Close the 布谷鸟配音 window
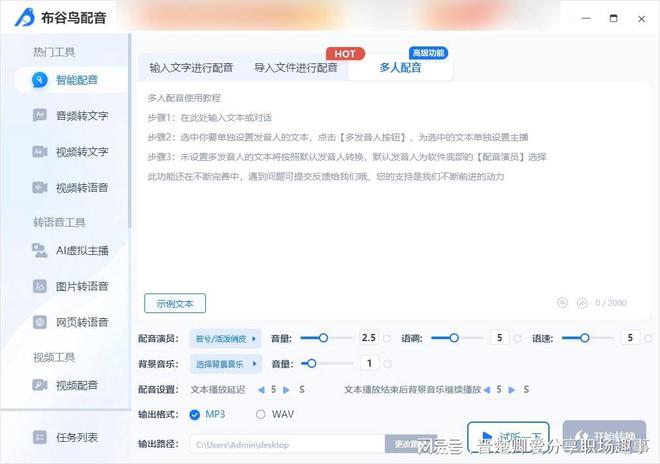Viewport: 660px width, 464px height. [x=641, y=19]
